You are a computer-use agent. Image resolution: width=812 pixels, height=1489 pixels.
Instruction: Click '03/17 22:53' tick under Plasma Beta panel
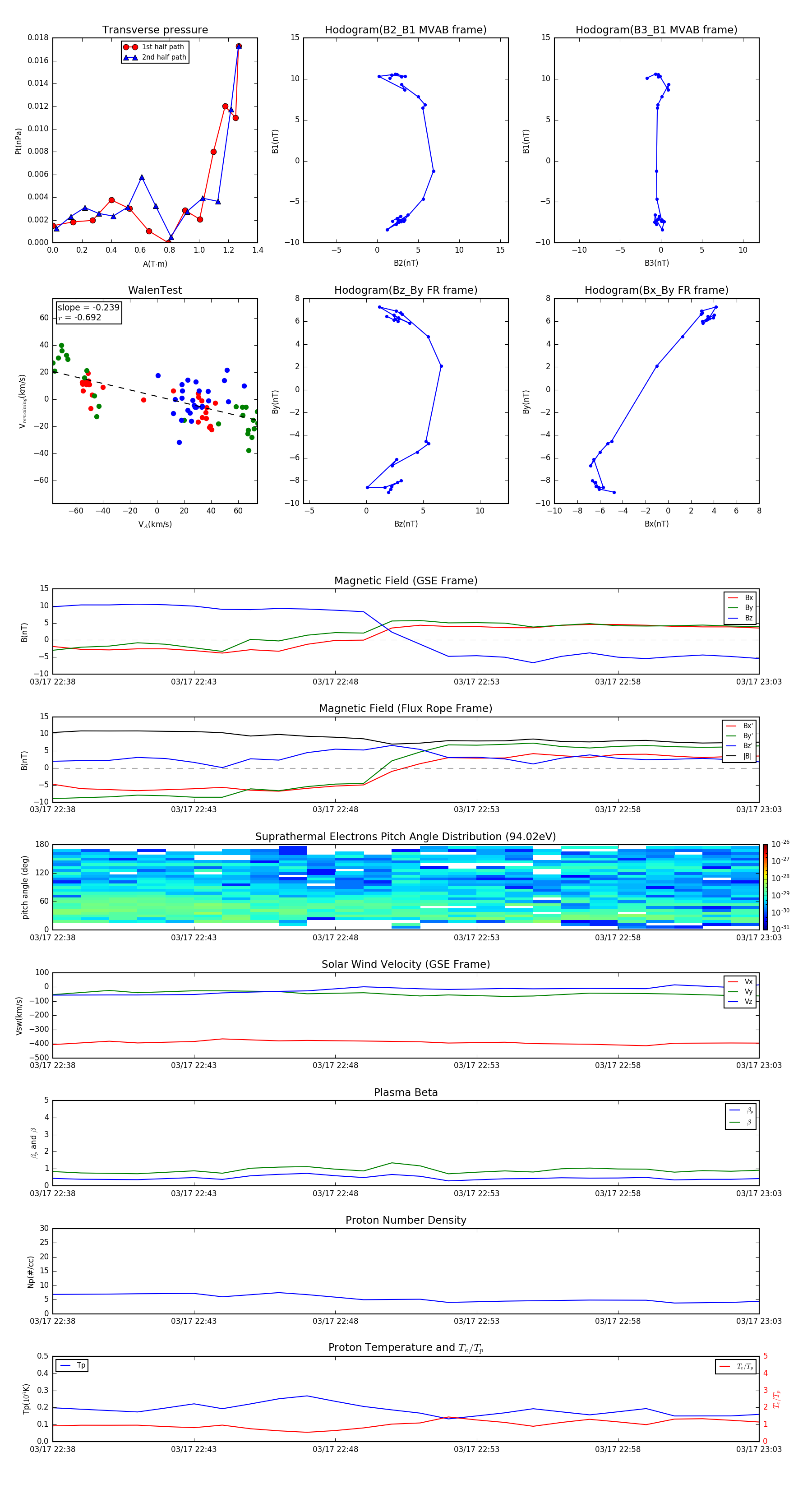[x=476, y=1193]
